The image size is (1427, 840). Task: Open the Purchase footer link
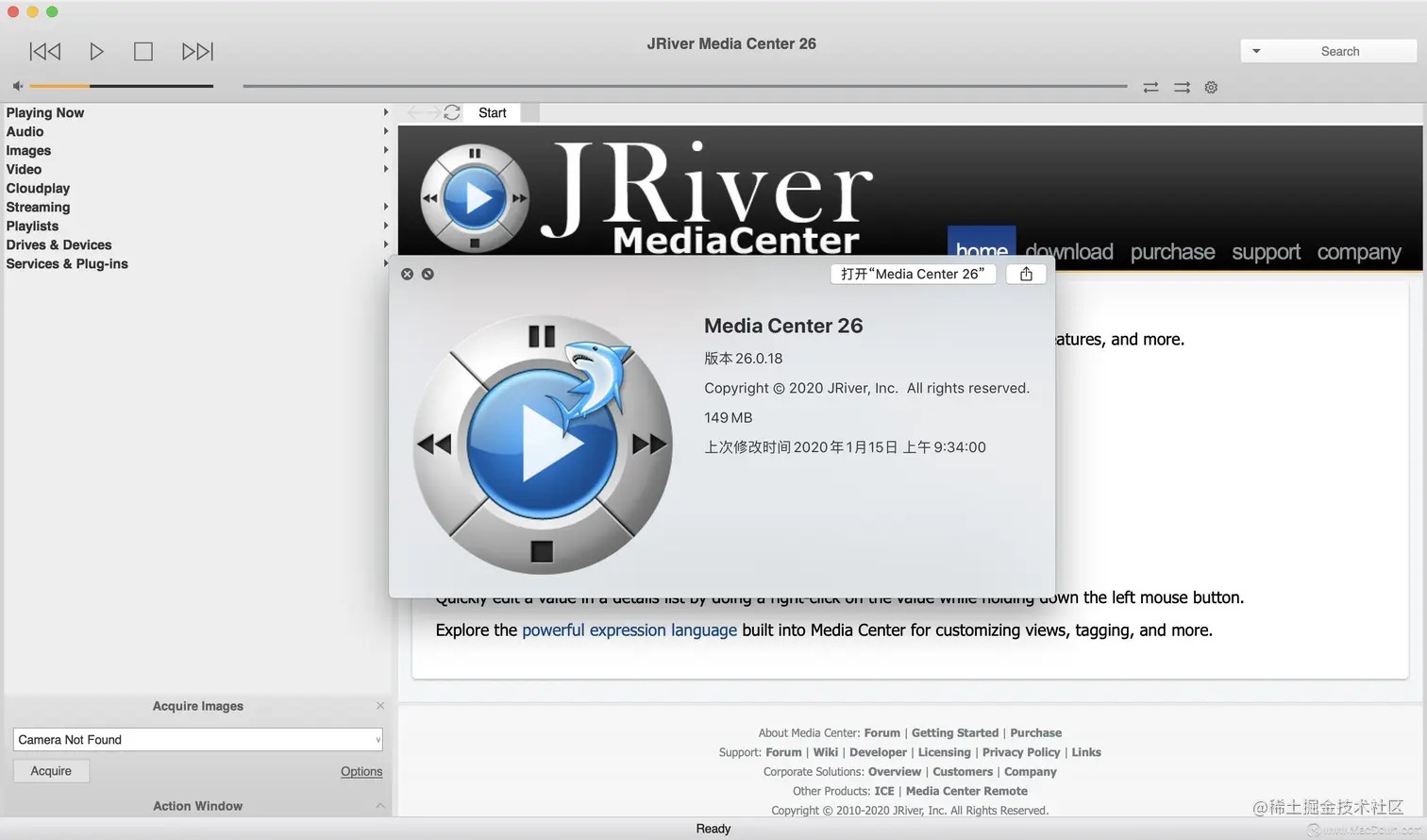pyautogui.click(x=1035, y=732)
